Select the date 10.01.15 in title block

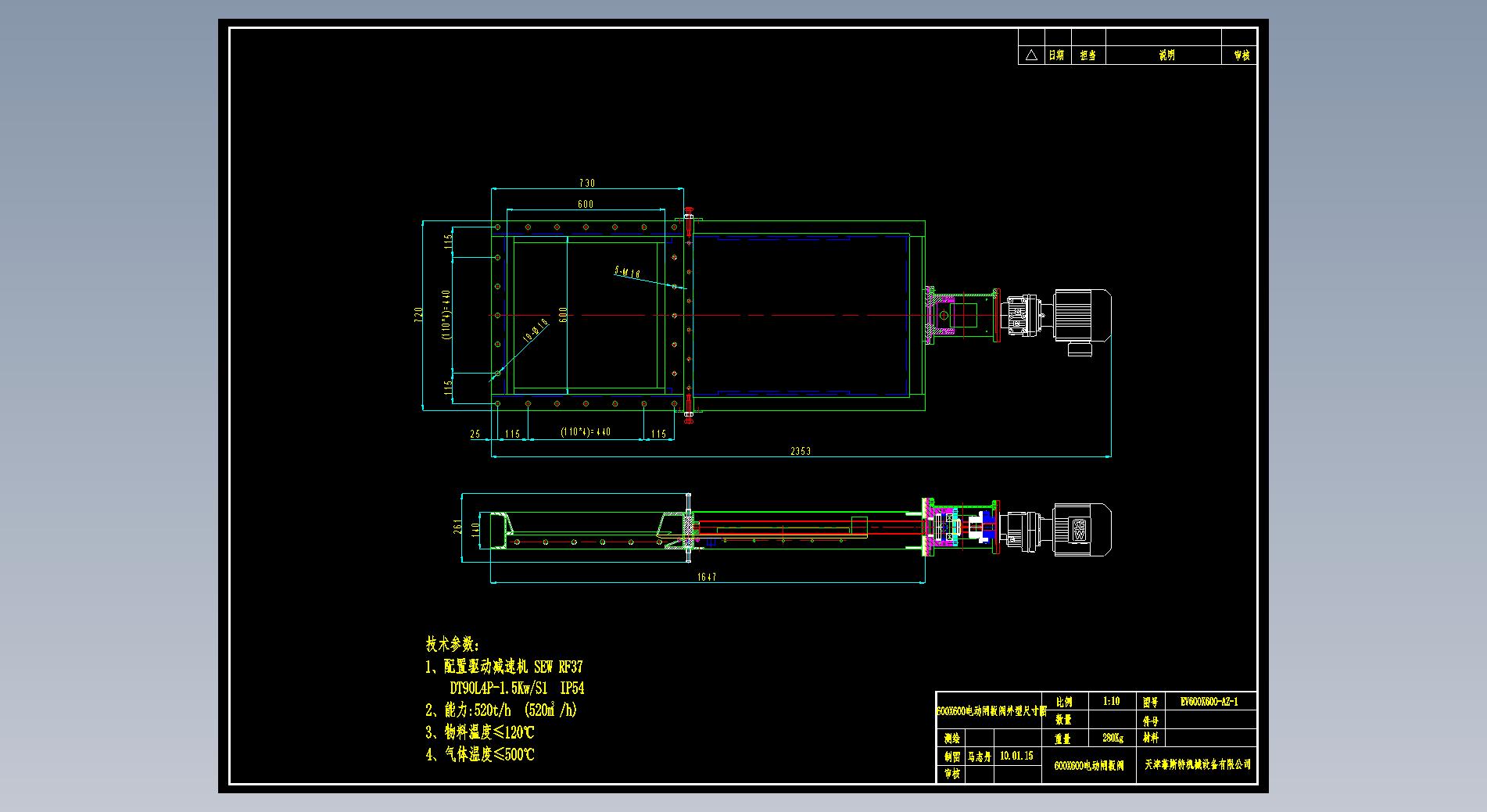[1016, 756]
